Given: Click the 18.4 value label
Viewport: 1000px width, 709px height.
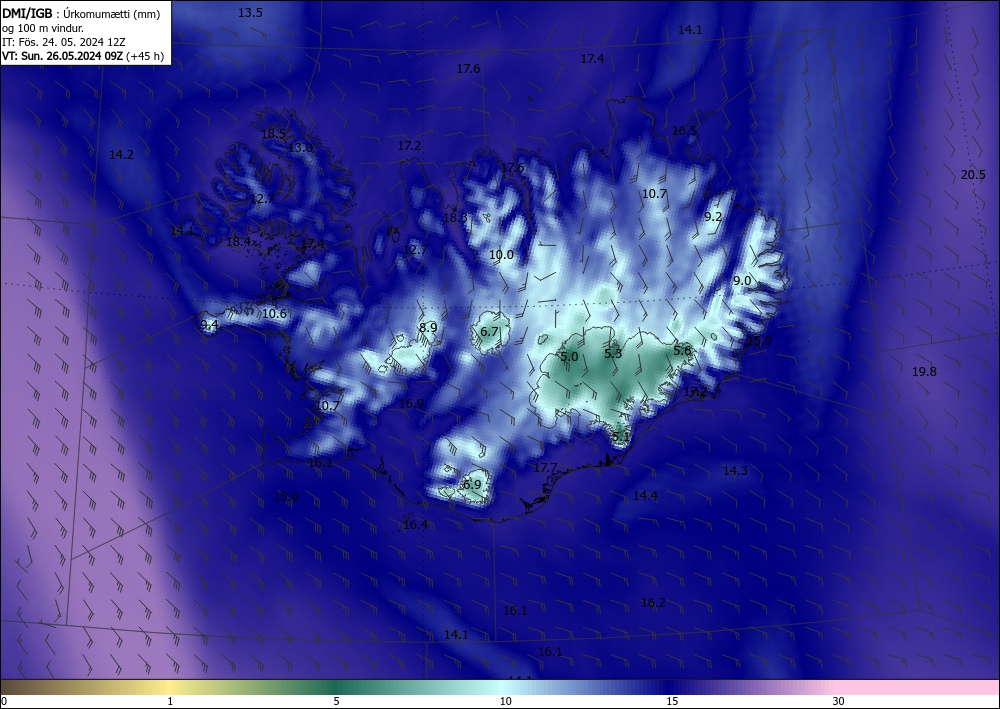Looking at the screenshot, I should (239, 242).
